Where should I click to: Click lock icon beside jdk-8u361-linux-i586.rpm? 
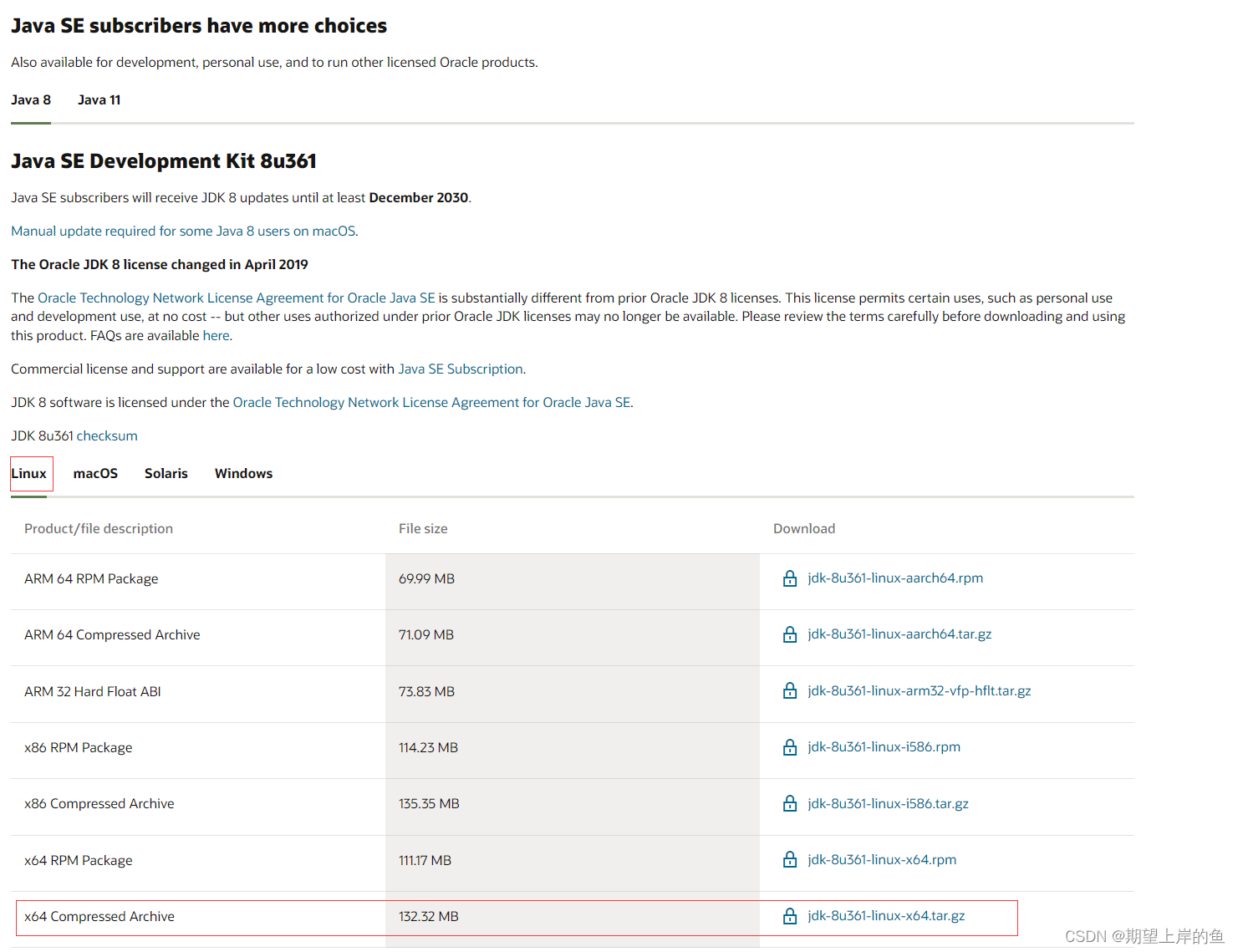tap(789, 747)
